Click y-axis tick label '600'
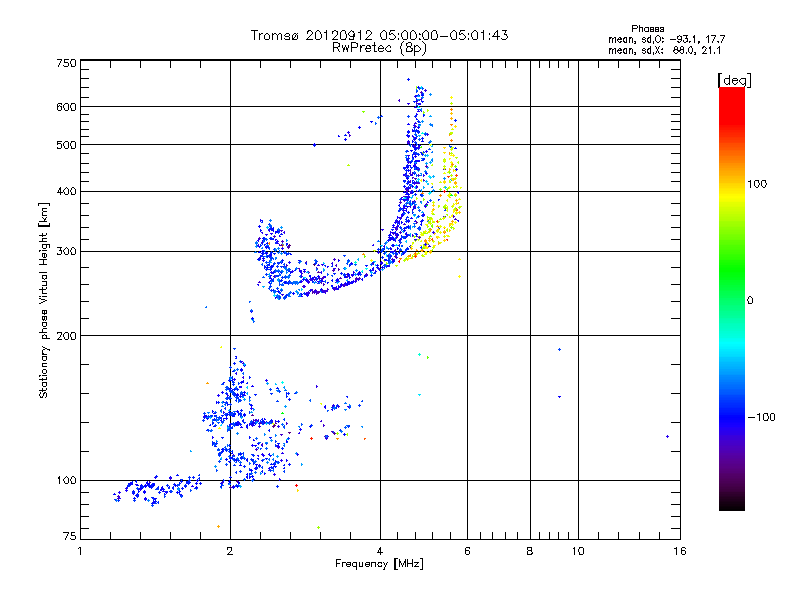The height and width of the screenshot is (600, 800). point(66,107)
